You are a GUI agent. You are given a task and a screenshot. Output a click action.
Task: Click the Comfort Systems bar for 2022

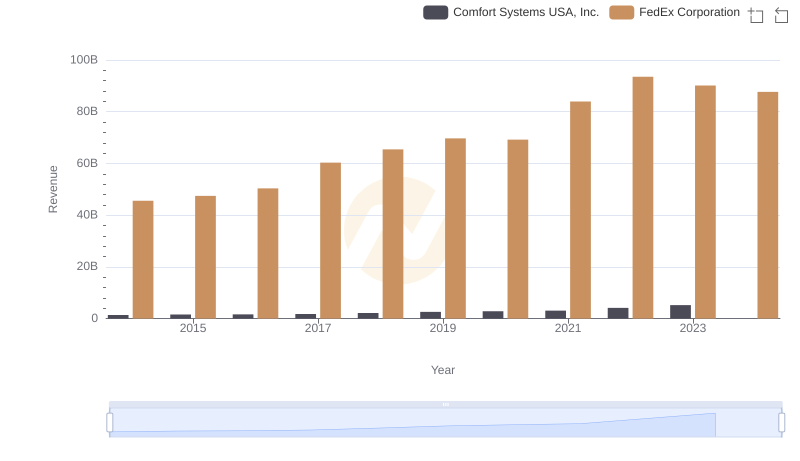[x=618, y=313]
